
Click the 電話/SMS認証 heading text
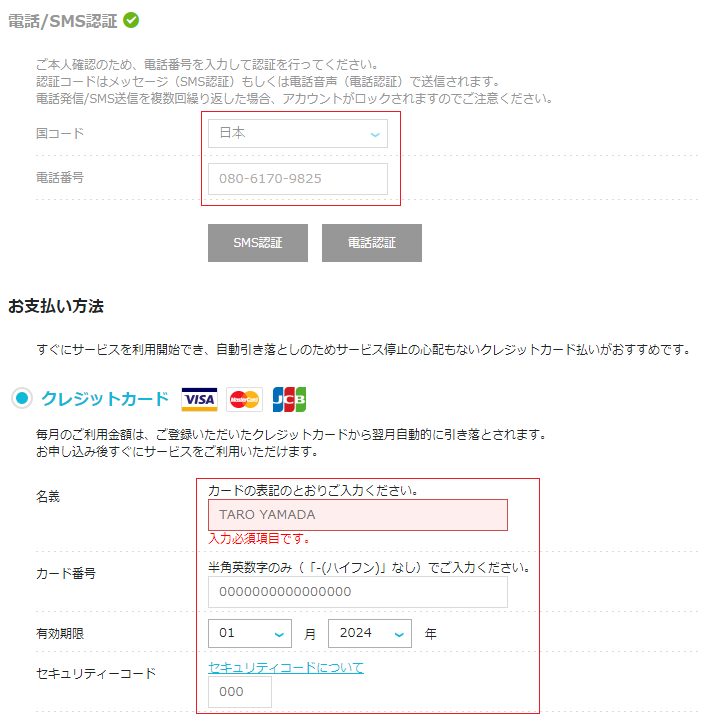point(62,21)
